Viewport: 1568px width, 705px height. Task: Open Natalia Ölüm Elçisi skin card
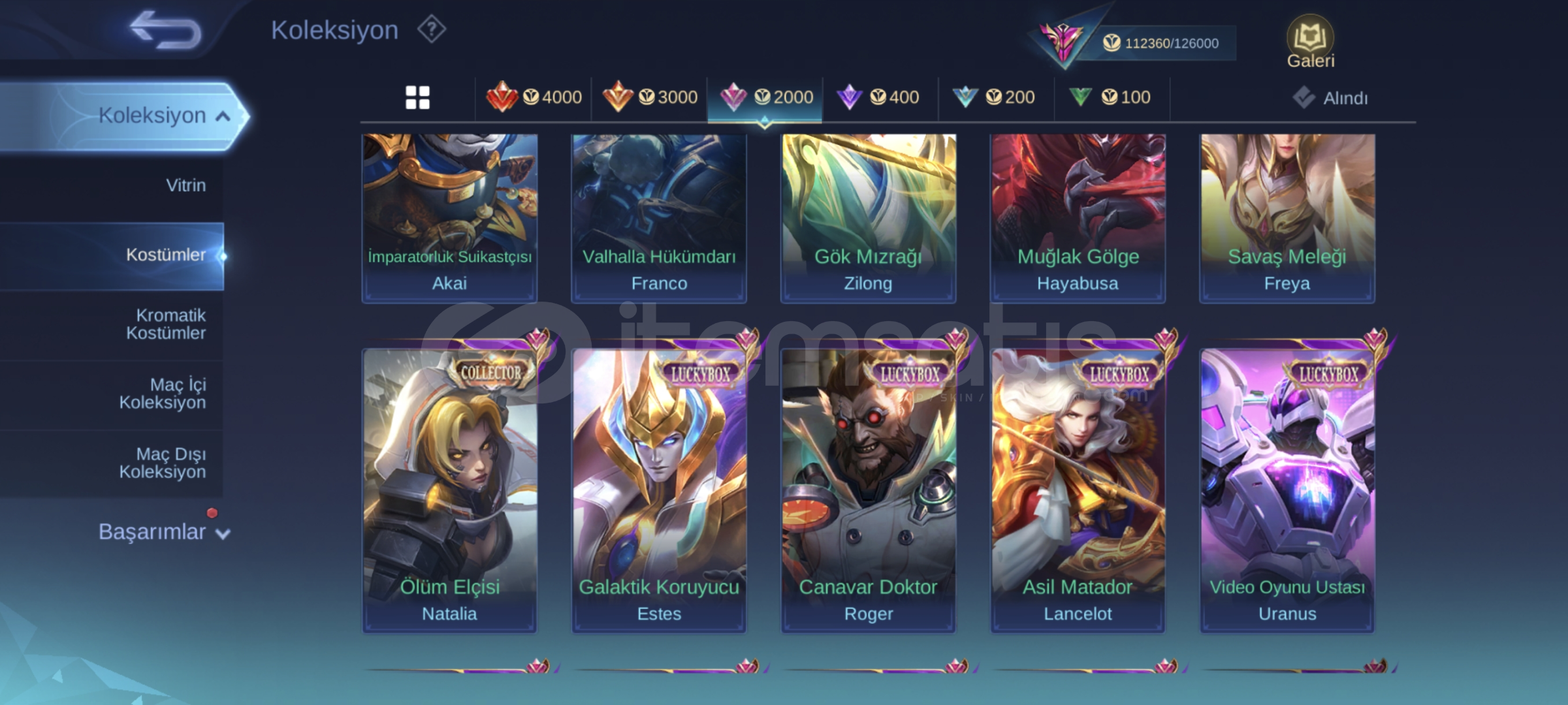point(450,490)
